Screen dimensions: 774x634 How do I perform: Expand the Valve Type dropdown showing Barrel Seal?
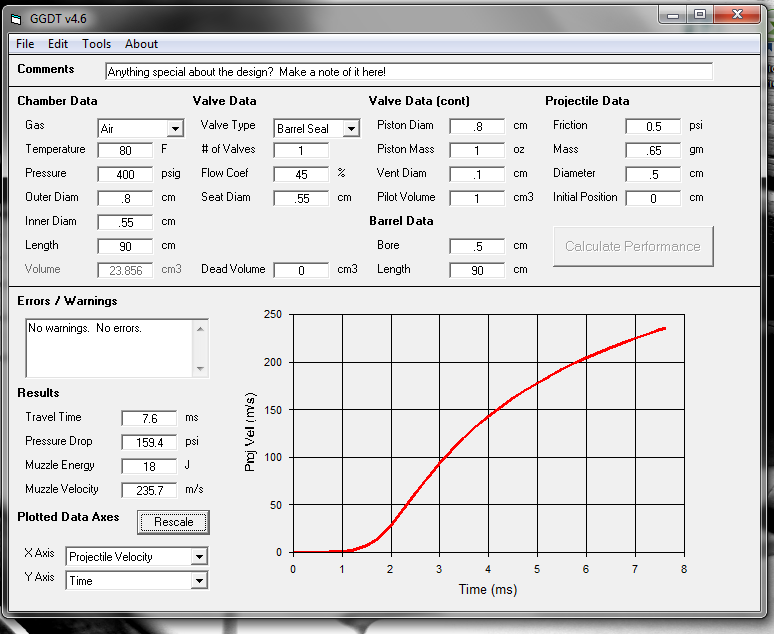[350, 129]
